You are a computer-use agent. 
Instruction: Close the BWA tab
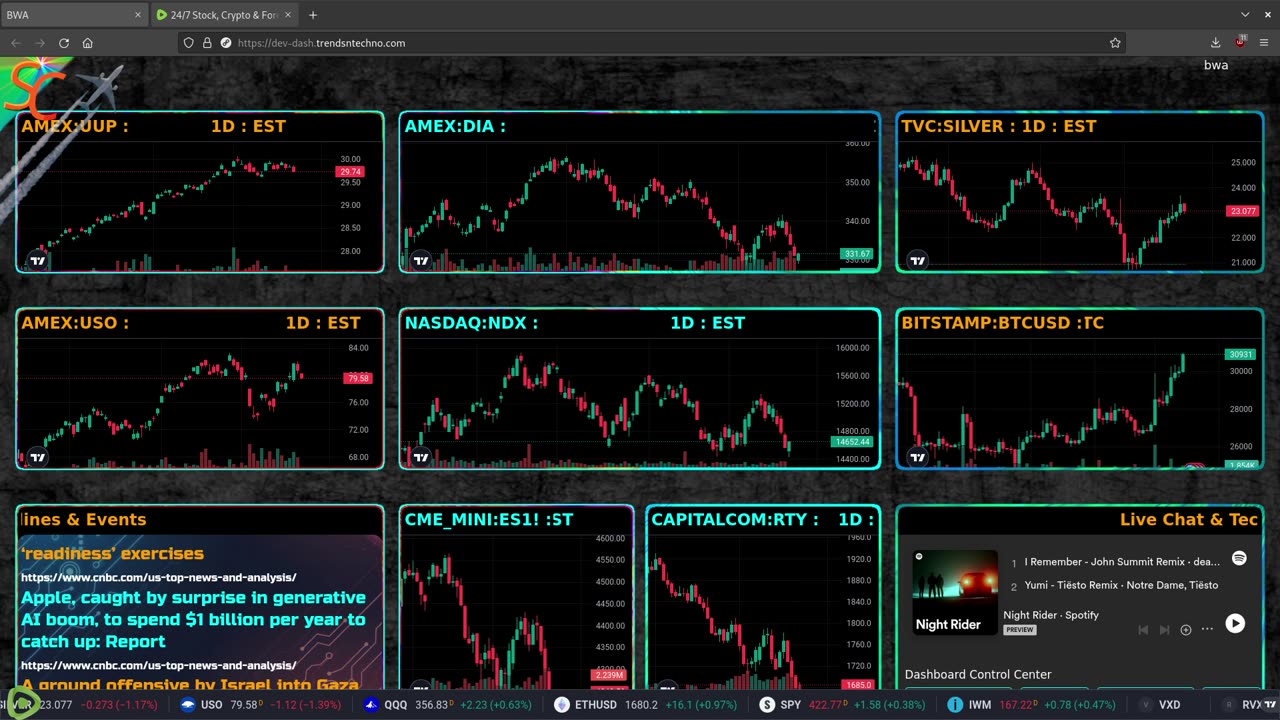(x=138, y=15)
